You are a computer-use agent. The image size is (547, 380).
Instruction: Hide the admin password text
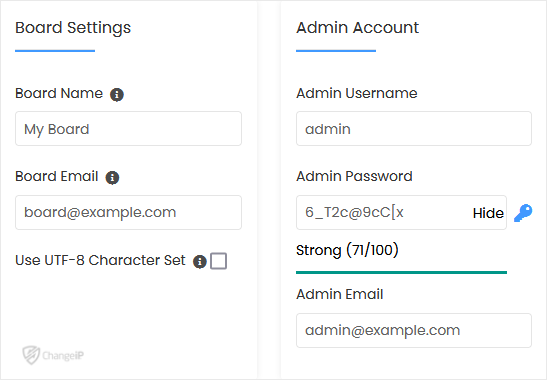tap(488, 213)
